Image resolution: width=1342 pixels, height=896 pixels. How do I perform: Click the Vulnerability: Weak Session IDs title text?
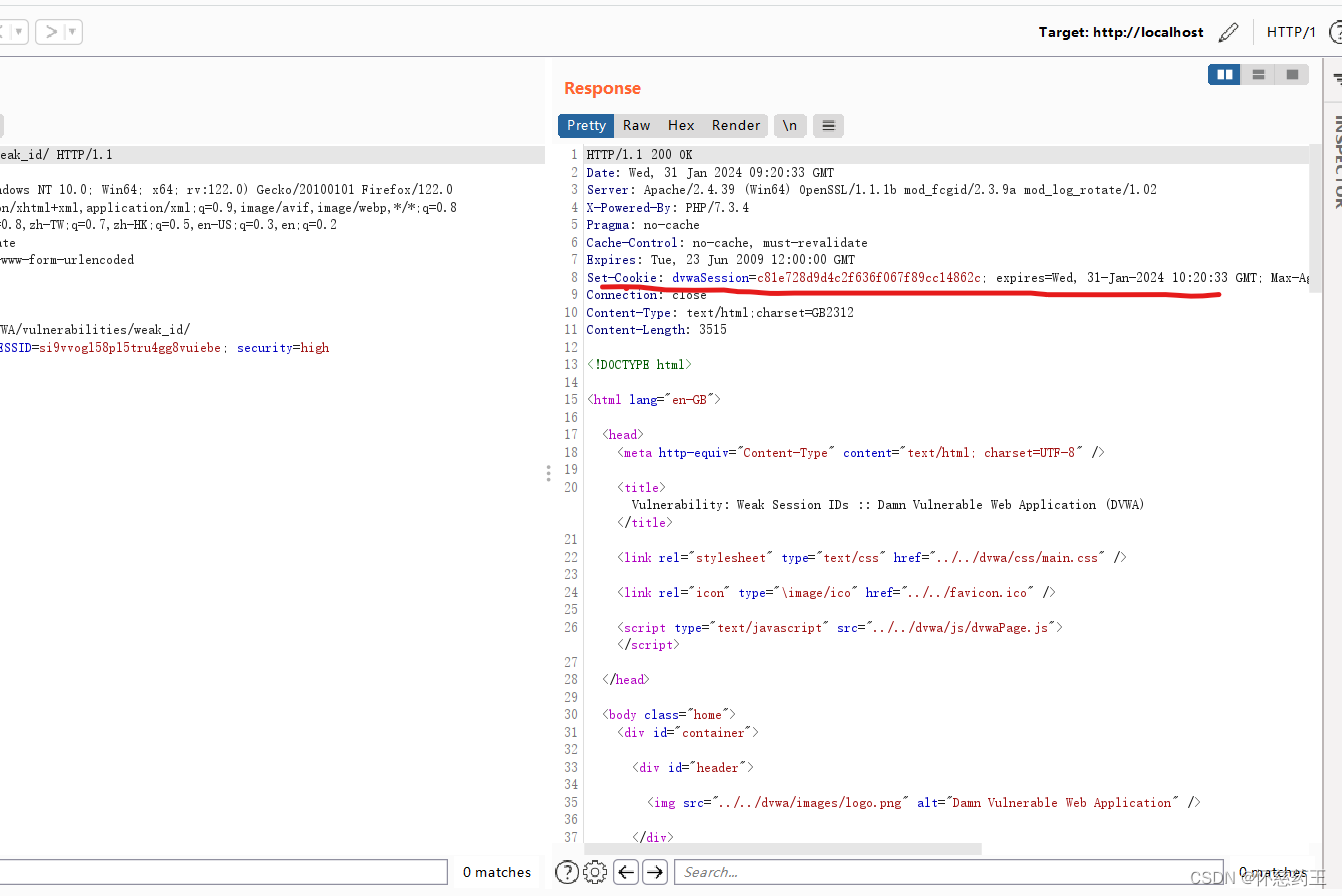pyautogui.click(x=888, y=505)
